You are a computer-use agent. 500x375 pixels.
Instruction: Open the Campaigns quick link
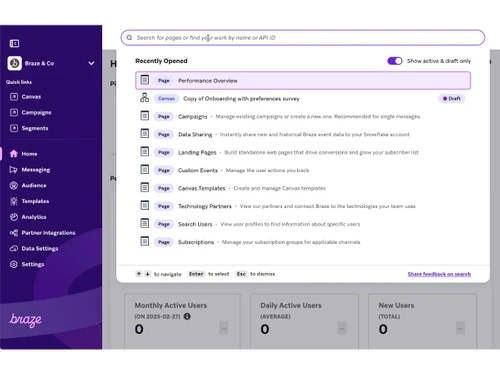pos(36,112)
